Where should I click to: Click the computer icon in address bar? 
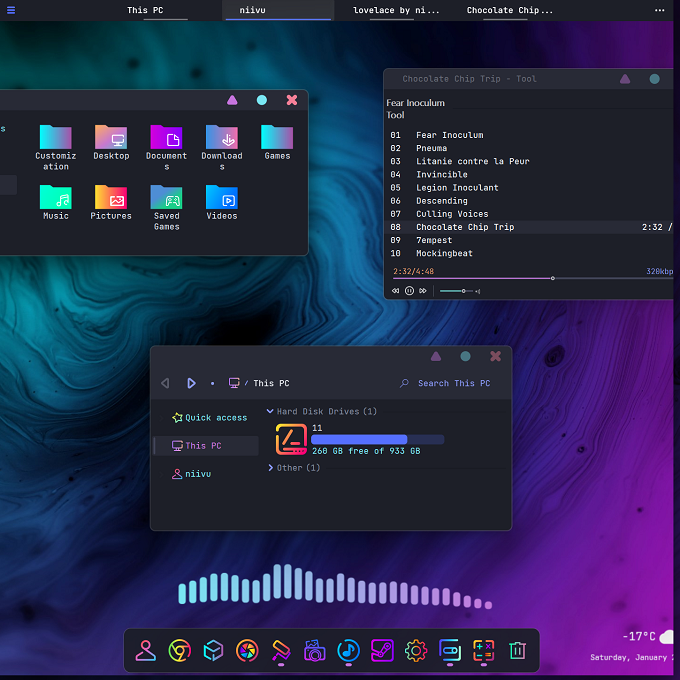[x=234, y=383]
